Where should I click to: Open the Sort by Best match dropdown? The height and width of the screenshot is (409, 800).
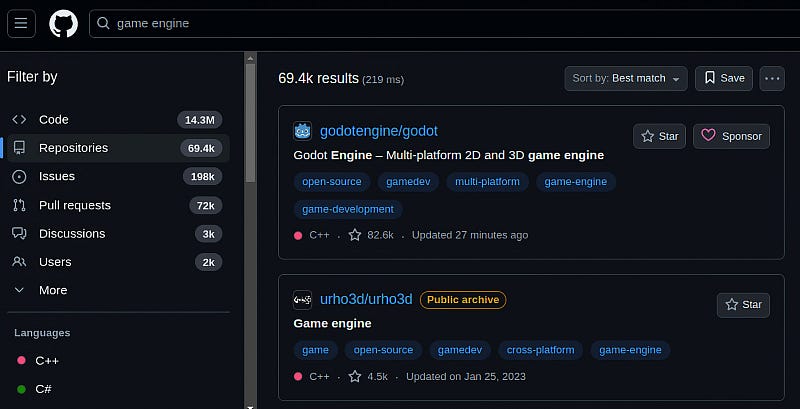(x=626, y=79)
